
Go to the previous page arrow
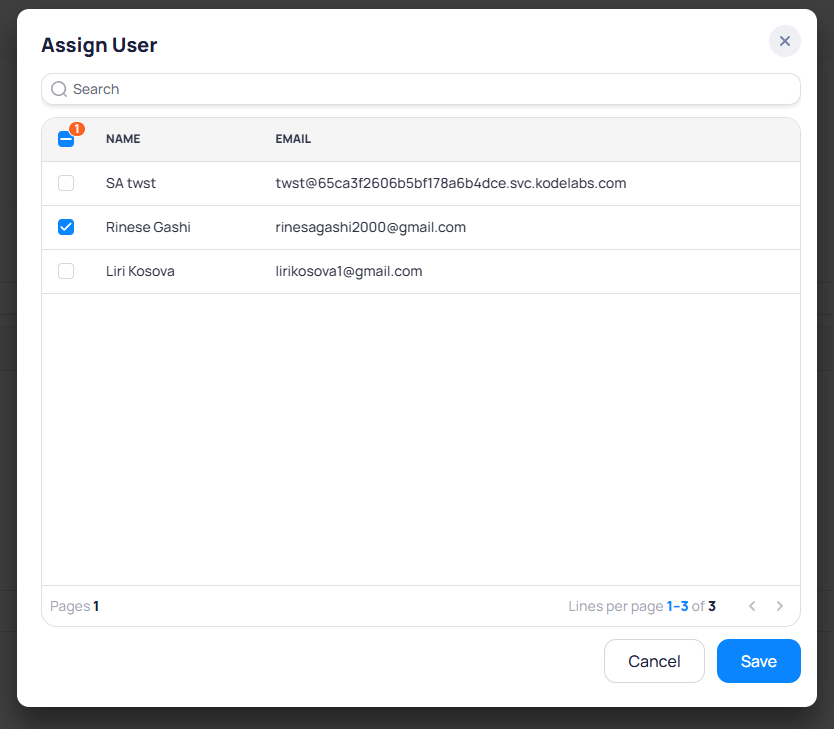coord(752,606)
